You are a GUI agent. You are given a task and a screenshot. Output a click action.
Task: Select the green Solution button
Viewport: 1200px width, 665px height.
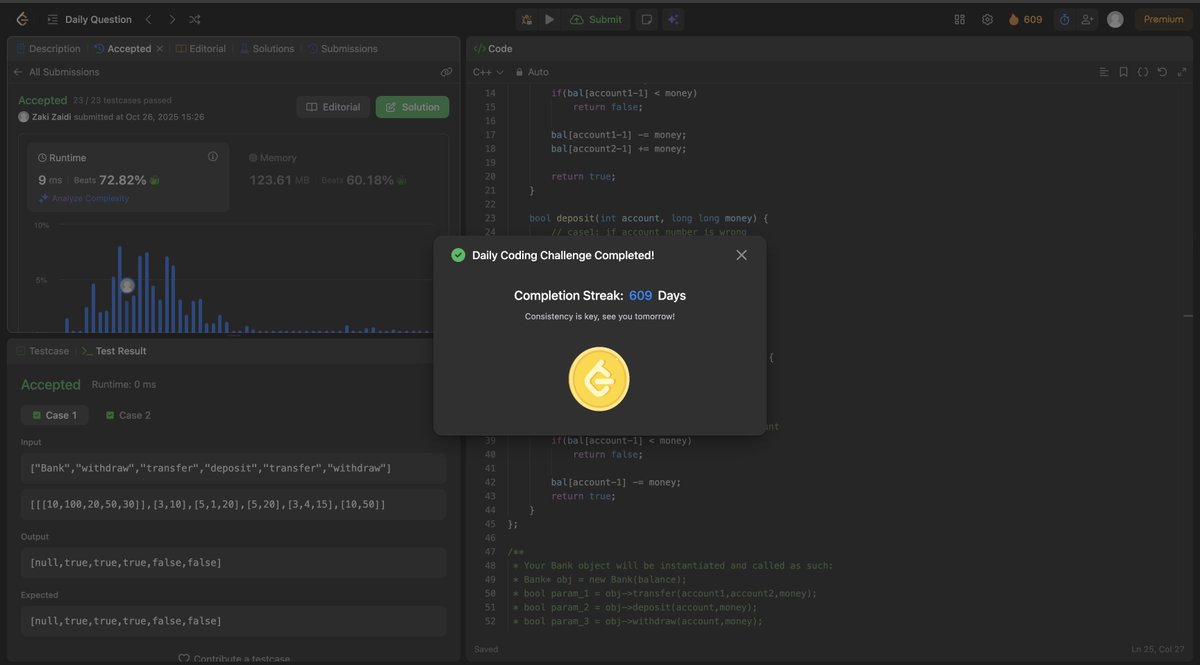click(x=411, y=106)
